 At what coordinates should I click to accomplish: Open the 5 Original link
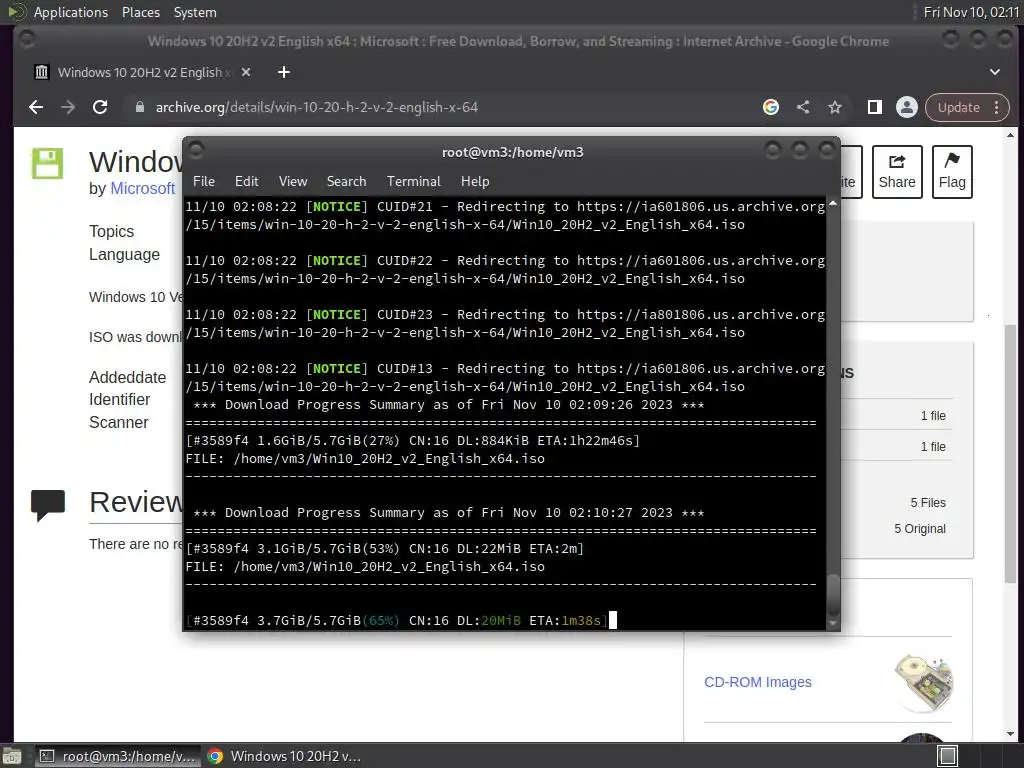tap(920, 529)
